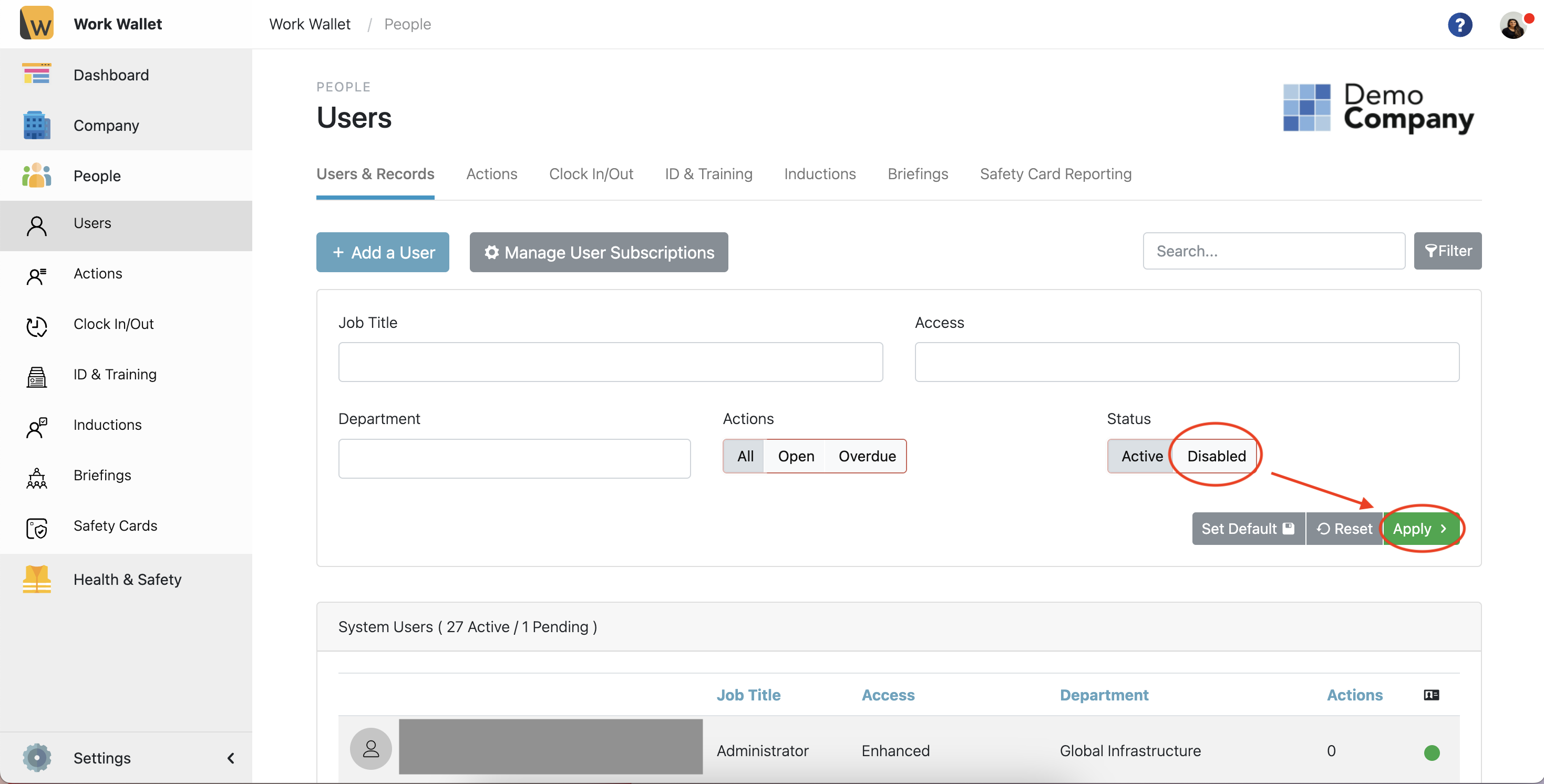The height and width of the screenshot is (784, 1544).
Task: Open the Access filter dropdown
Action: 1187,362
